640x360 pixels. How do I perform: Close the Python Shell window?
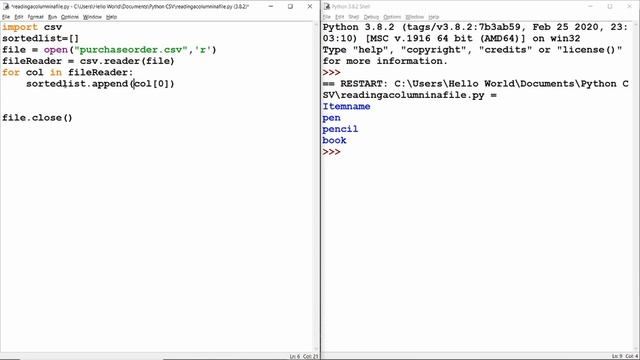pyautogui.click(x=629, y=7)
